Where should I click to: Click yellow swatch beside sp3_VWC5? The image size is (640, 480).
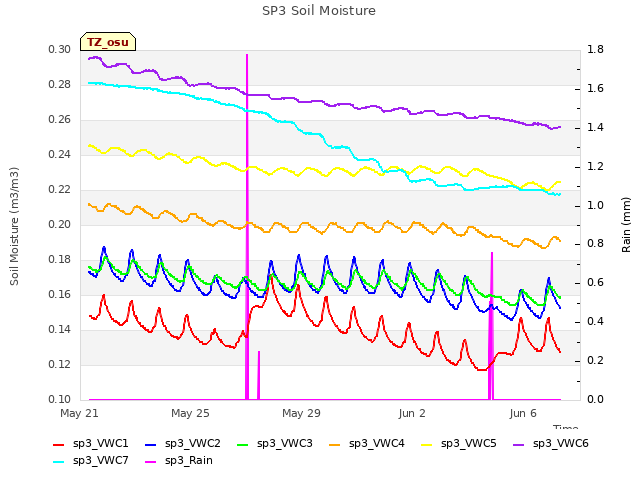point(427,445)
